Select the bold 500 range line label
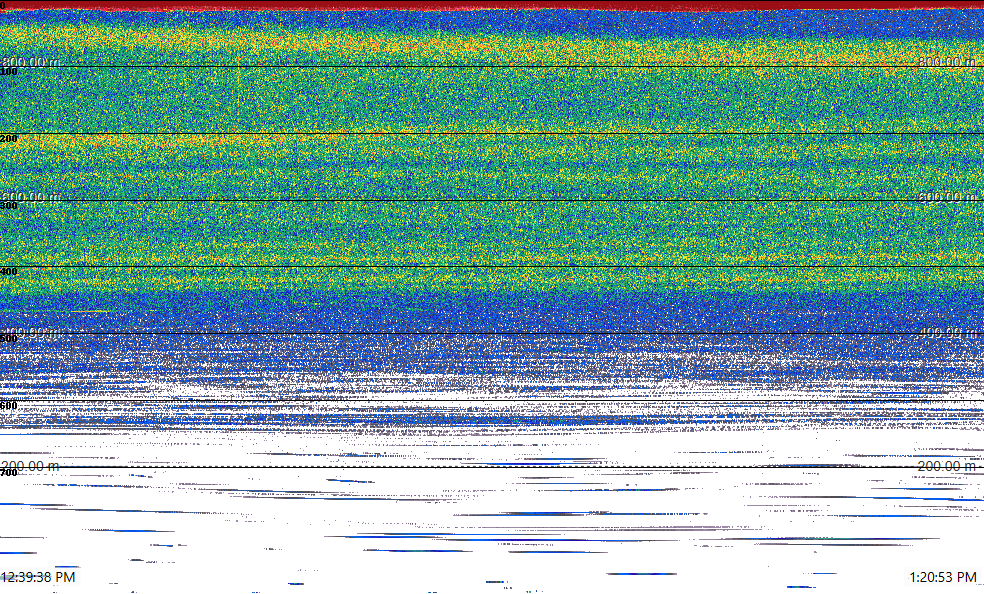Image resolution: width=984 pixels, height=594 pixels. (9, 339)
